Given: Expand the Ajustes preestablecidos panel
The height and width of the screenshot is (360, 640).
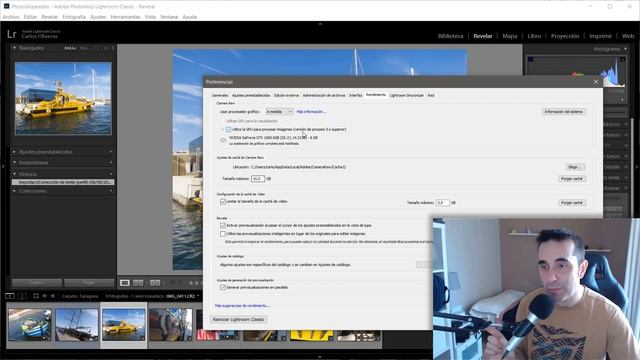Looking at the screenshot, I should click(x=15, y=152).
